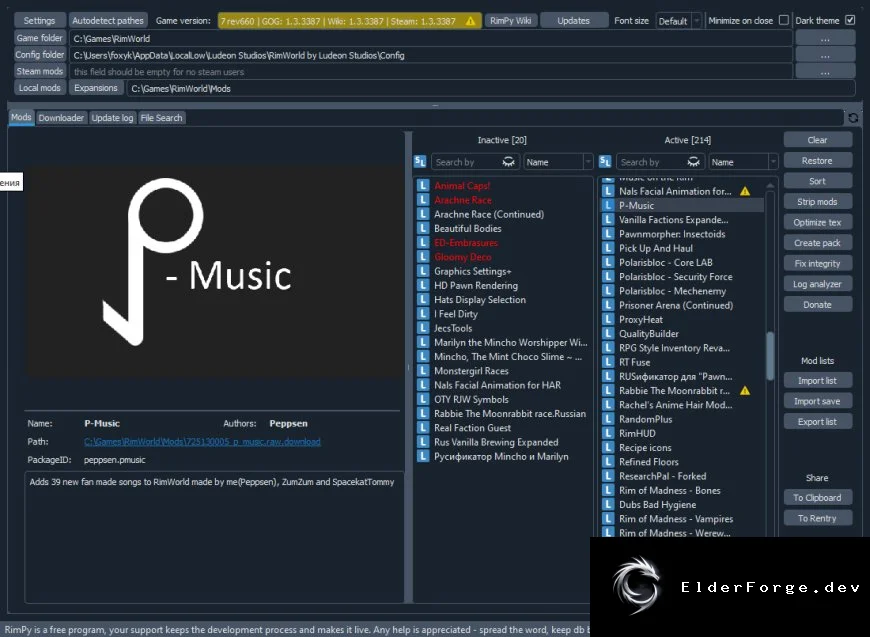Click the L icon of HD Pawn Rendering
This screenshot has height=637, width=870.
[x=423, y=285]
